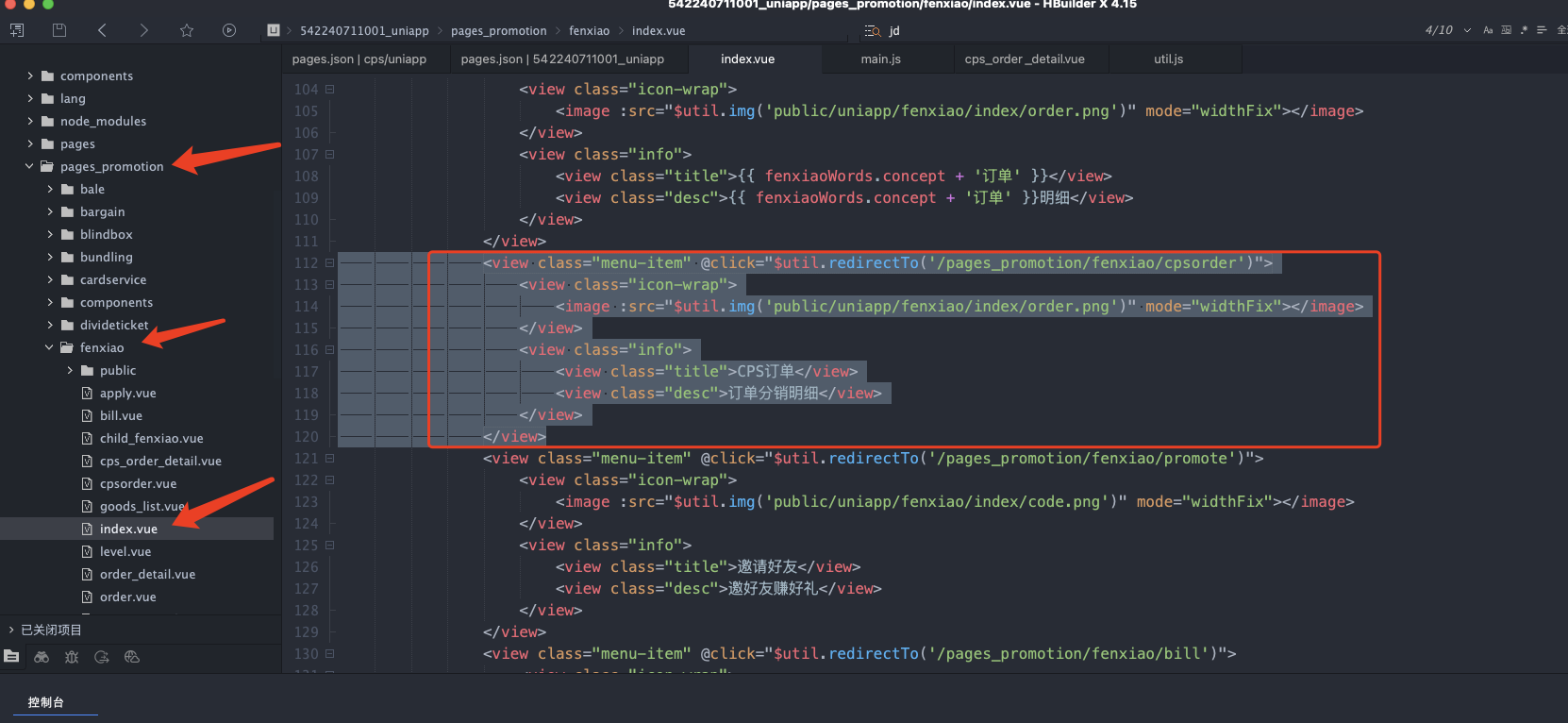Open order.vue file
The width and height of the screenshot is (1568, 723).
coord(127,597)
